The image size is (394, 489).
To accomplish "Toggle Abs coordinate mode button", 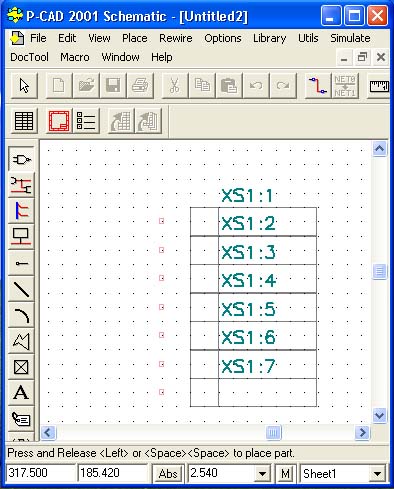I will pyautogui.click(x=168, y=473).
